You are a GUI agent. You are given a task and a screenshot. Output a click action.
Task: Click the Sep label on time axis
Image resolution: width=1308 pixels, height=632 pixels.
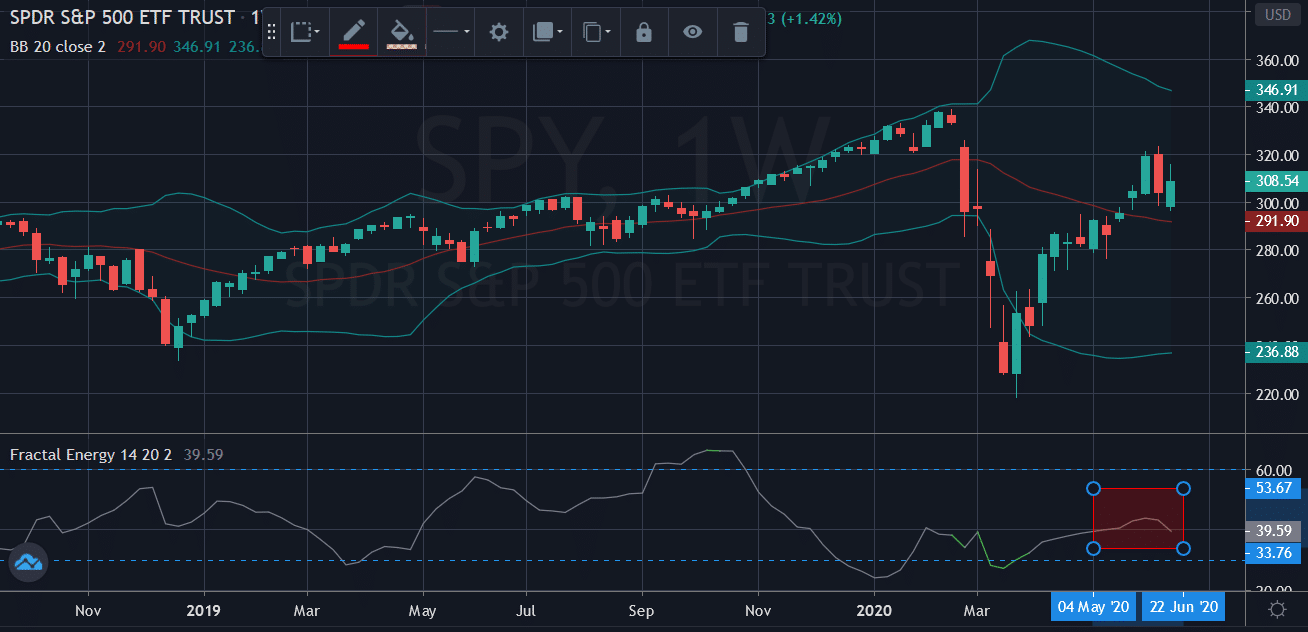click(641, 609)
